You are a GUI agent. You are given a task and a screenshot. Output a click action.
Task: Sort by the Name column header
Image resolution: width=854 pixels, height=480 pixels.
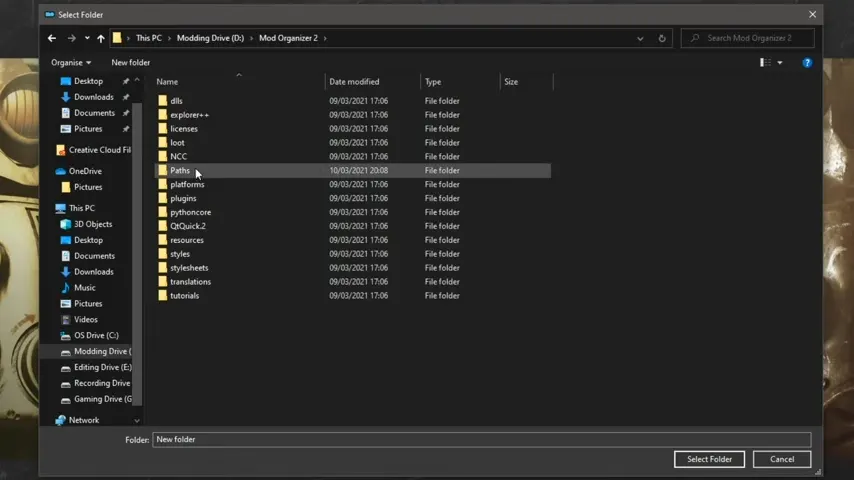point(167,82)
